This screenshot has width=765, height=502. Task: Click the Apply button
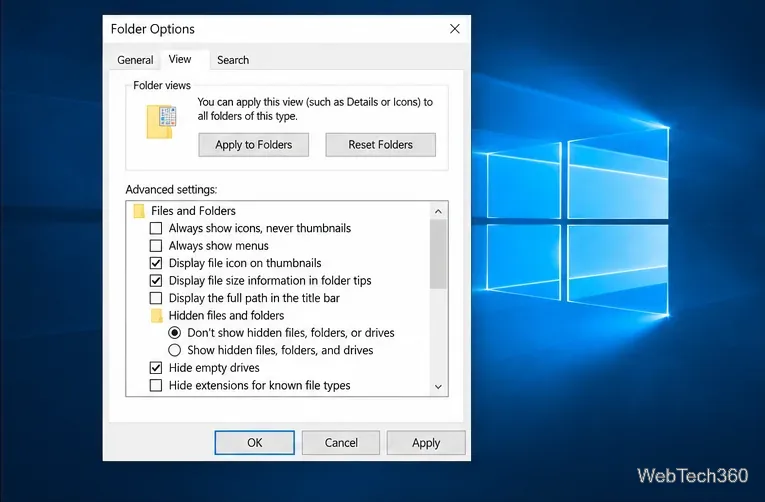tap(426, 442)
